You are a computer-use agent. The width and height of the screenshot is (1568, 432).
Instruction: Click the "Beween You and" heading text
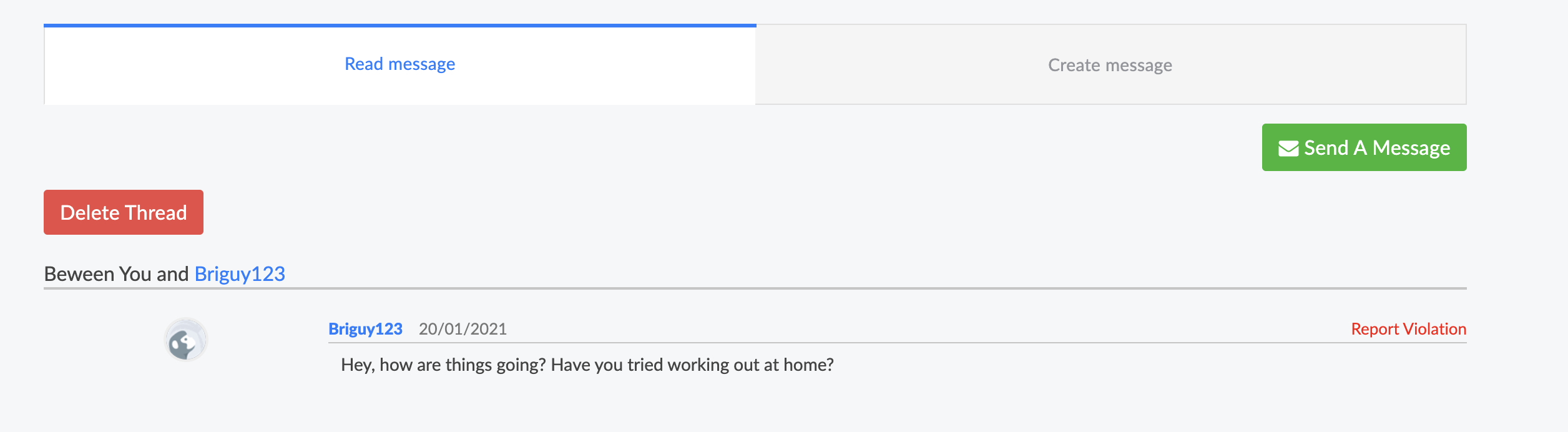point(116,274)
